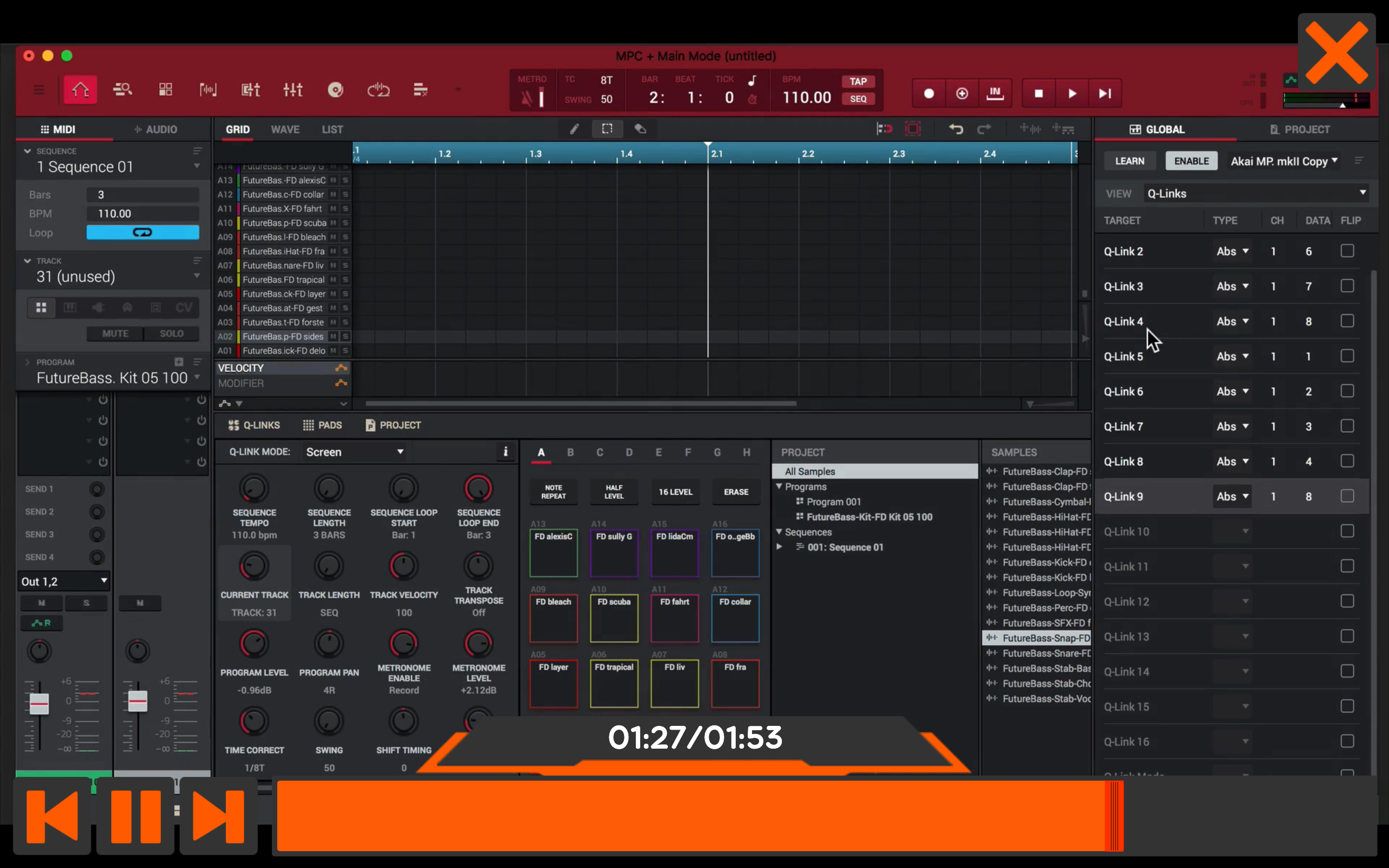Select the pencil draw tool above the grid

coord(574,129)
